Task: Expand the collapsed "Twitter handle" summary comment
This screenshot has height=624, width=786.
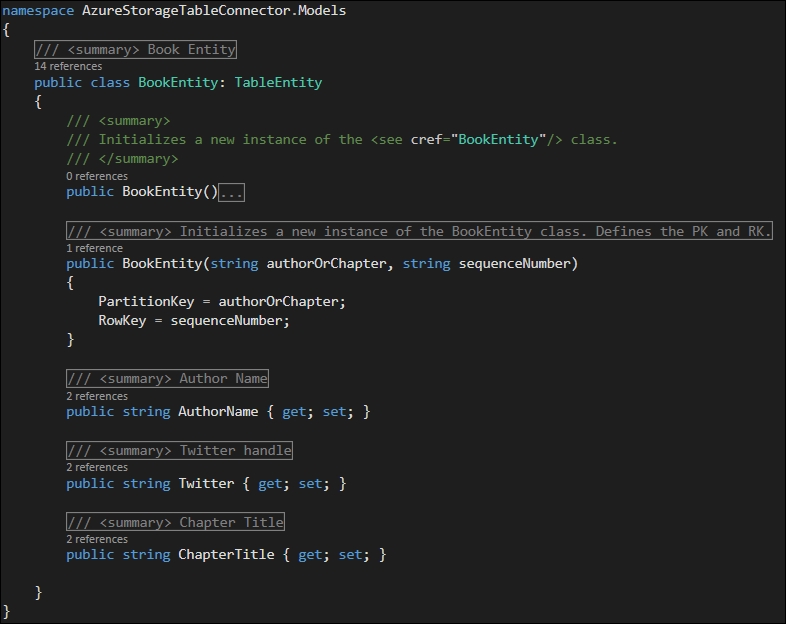Action: pos(179,451)
